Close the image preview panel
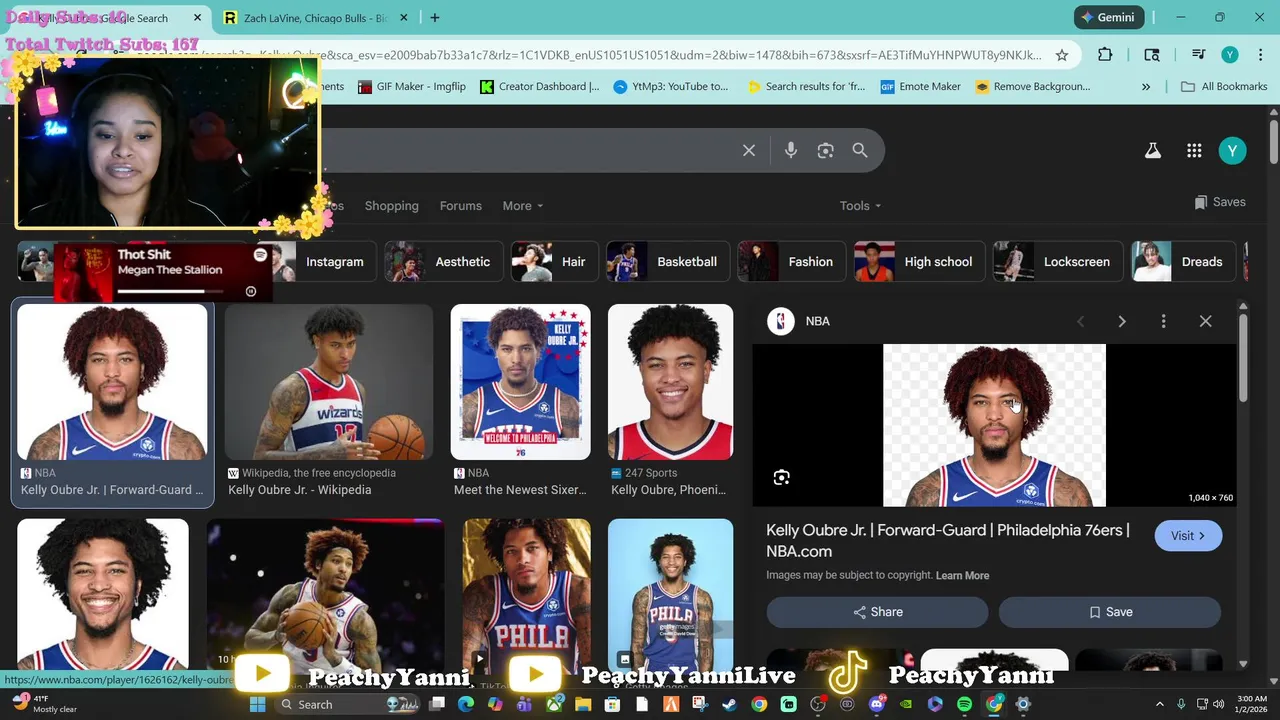This screenshot has width=1280, height=720. [1205, 321]
